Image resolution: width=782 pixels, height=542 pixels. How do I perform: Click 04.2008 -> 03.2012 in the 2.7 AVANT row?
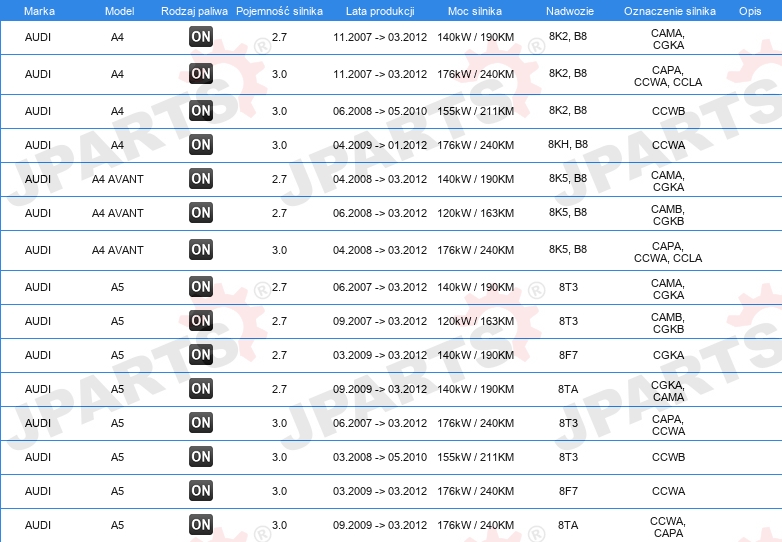tap(380, 179)
